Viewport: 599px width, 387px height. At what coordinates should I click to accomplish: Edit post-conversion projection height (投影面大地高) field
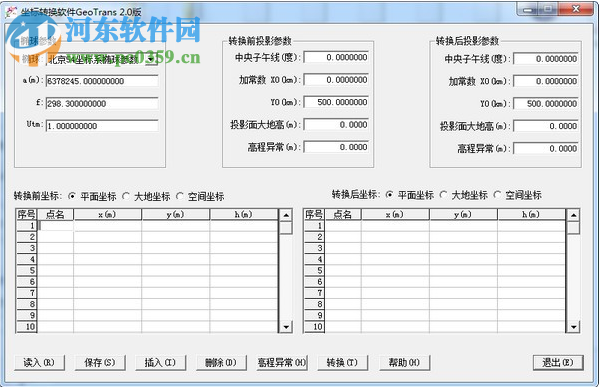[x=546, y=126]
